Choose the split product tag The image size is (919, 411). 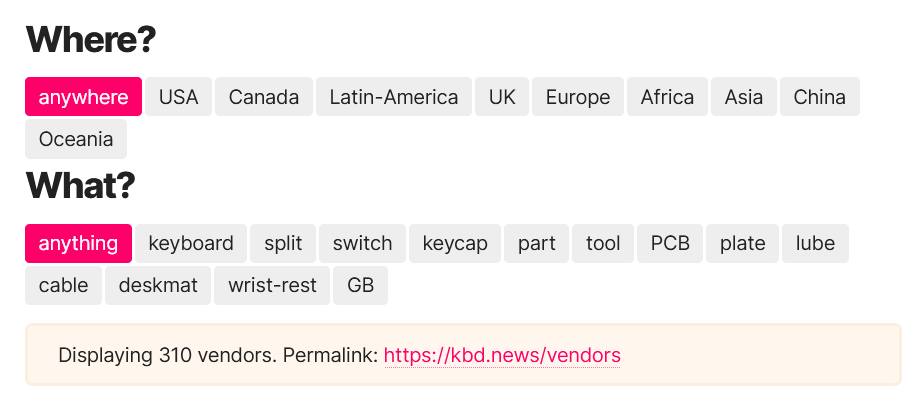(x=283, y=243)
